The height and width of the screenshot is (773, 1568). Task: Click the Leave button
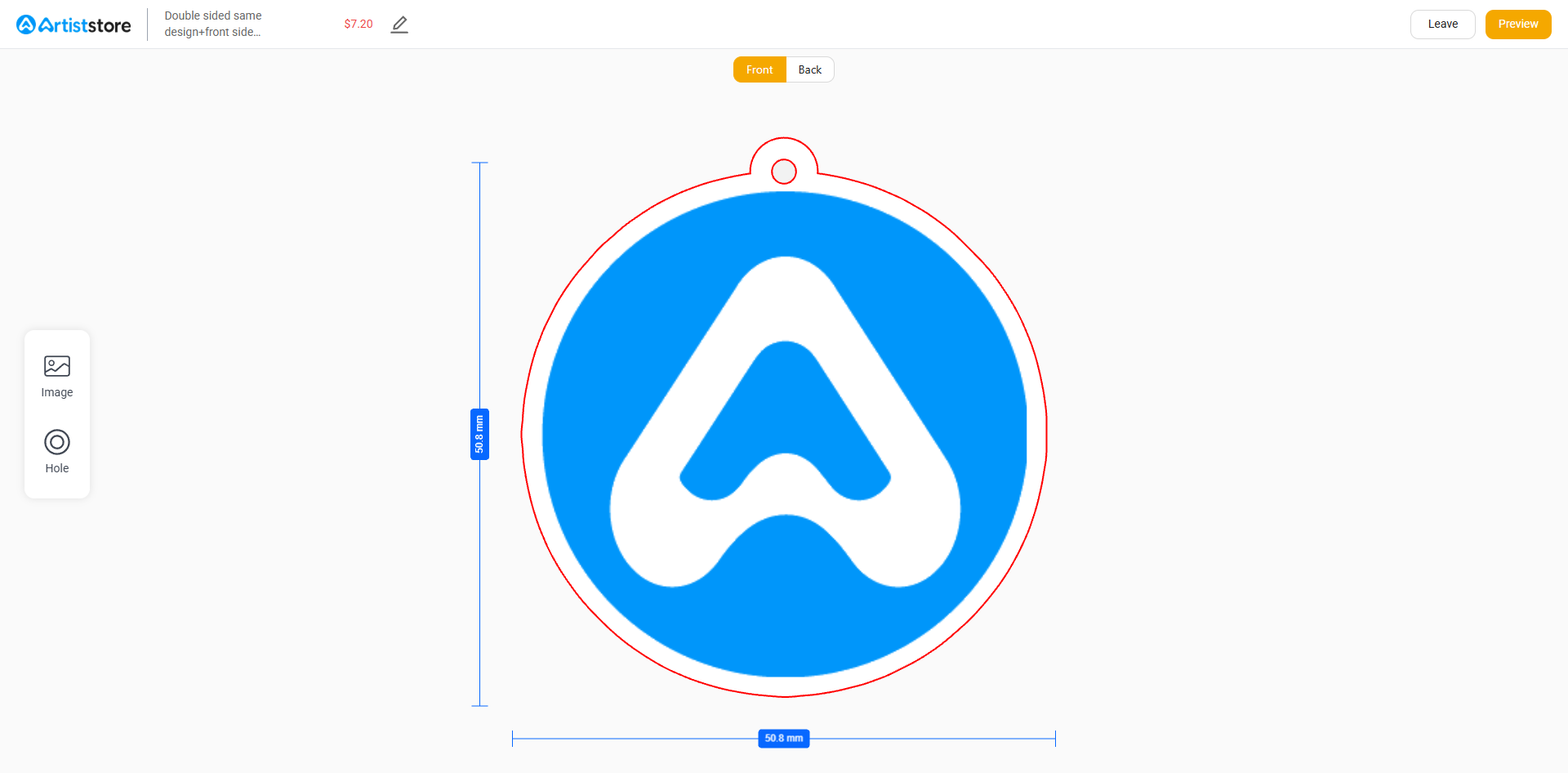1443,25
